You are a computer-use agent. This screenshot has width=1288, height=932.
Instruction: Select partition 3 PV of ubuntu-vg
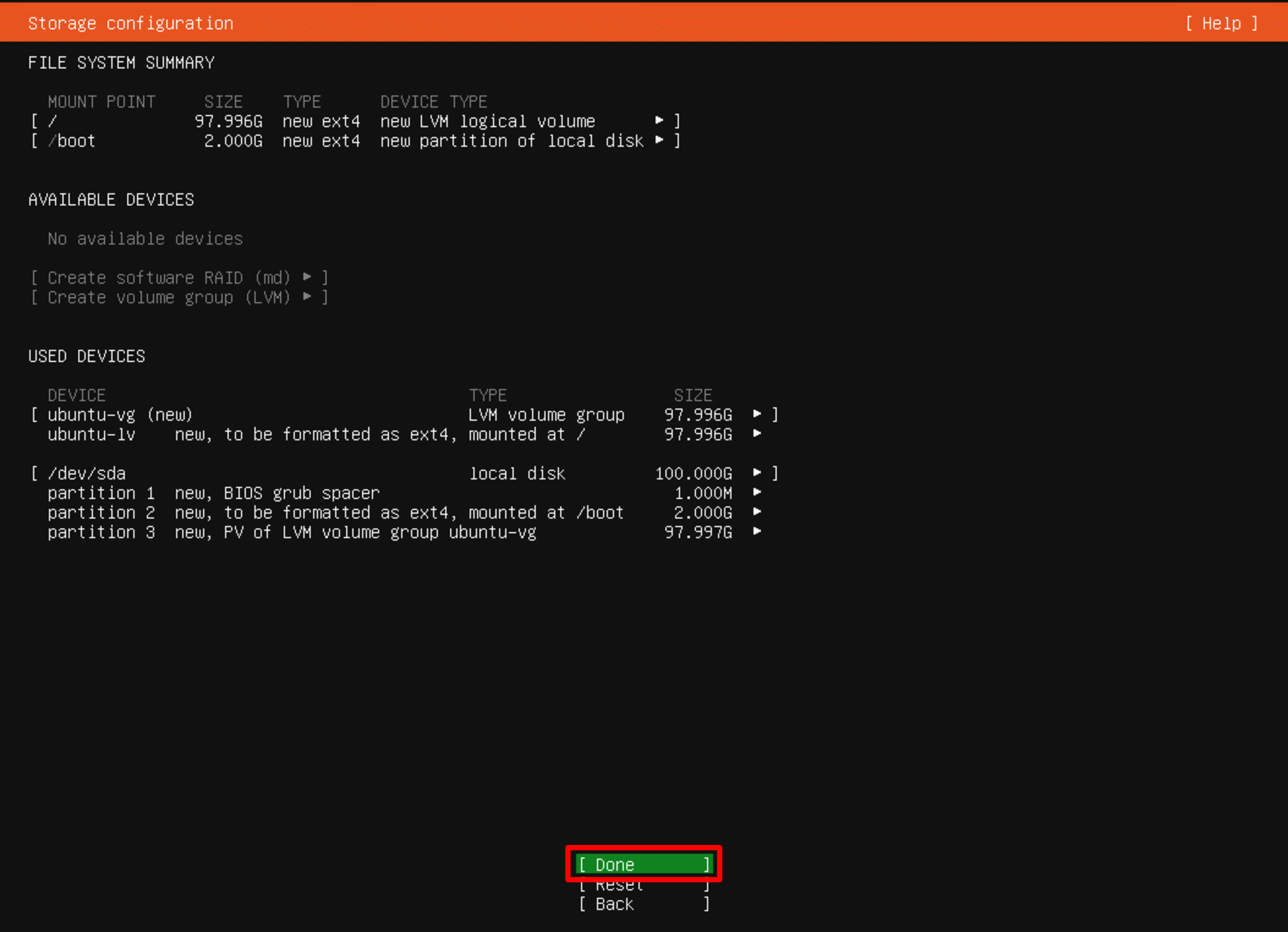coord(404,532)
